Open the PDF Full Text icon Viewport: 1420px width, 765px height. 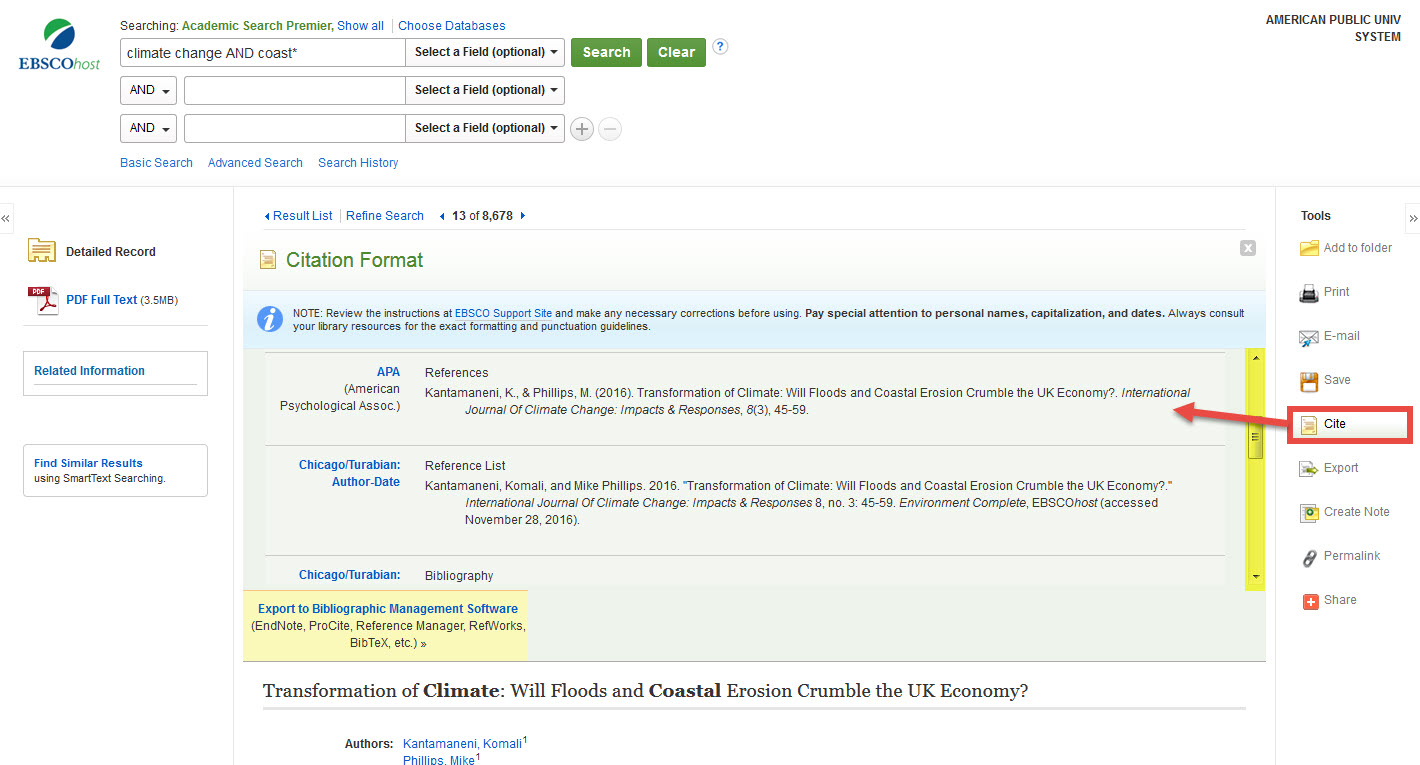click(x=43, y=300)
